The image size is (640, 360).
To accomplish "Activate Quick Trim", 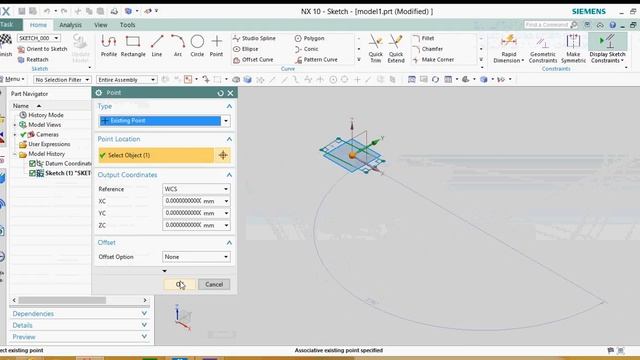I will [x=376, y=49].
